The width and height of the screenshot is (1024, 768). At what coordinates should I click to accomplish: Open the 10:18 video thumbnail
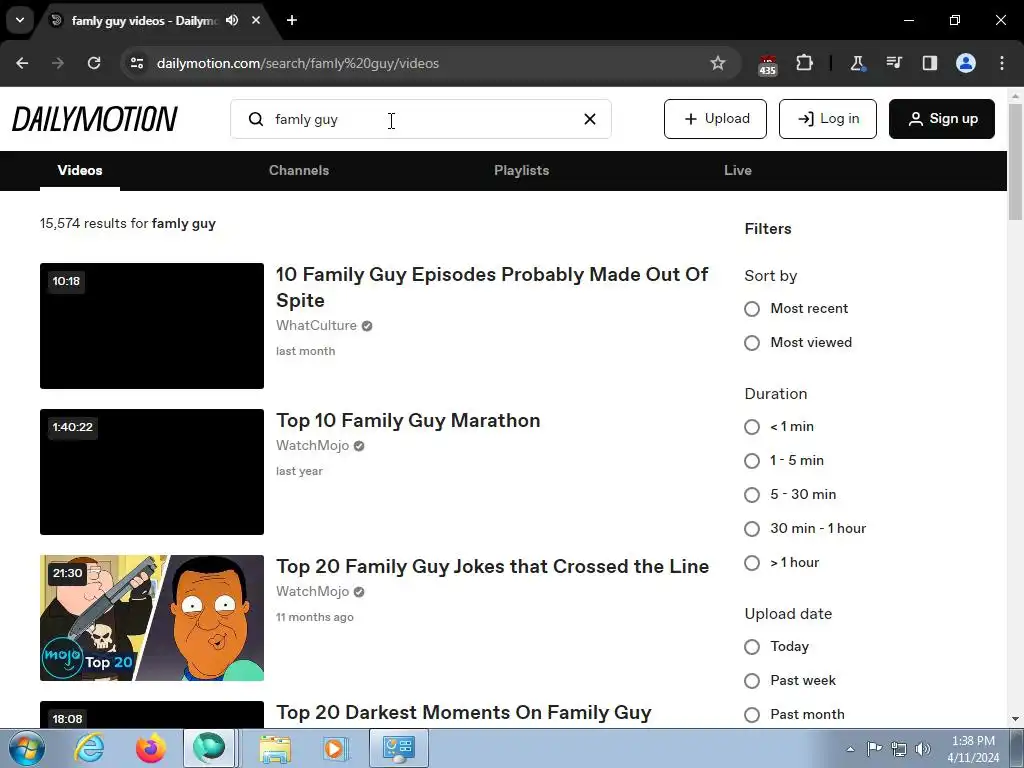point(152,326)
